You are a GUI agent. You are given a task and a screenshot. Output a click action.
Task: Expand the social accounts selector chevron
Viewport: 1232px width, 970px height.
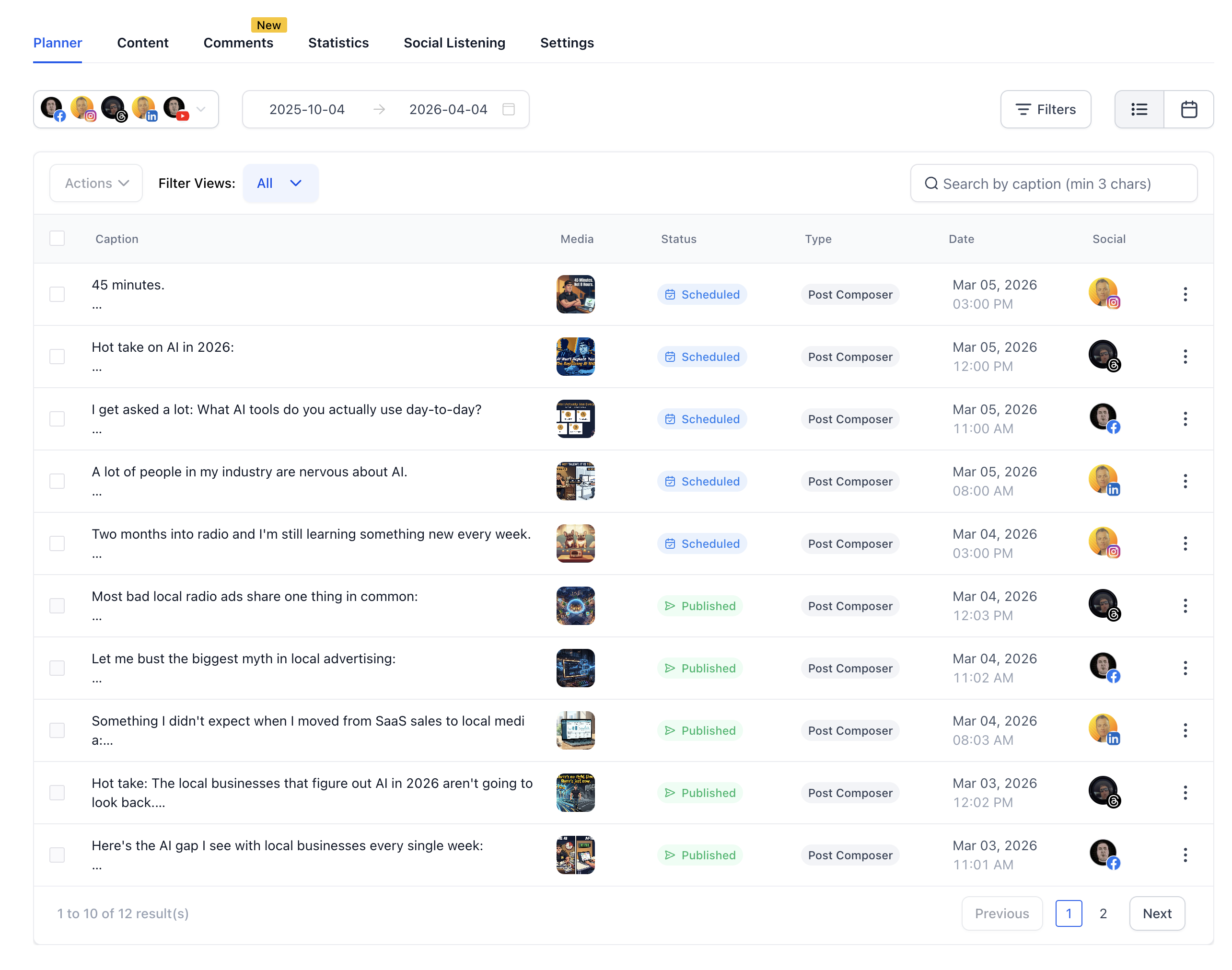[x=201, y=109]
